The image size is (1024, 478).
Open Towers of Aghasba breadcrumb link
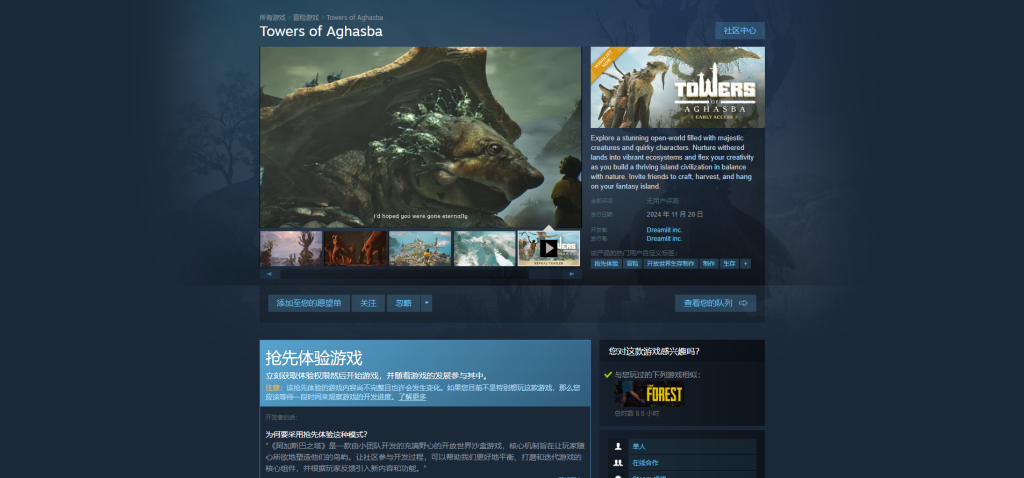[x=355, y=18]
